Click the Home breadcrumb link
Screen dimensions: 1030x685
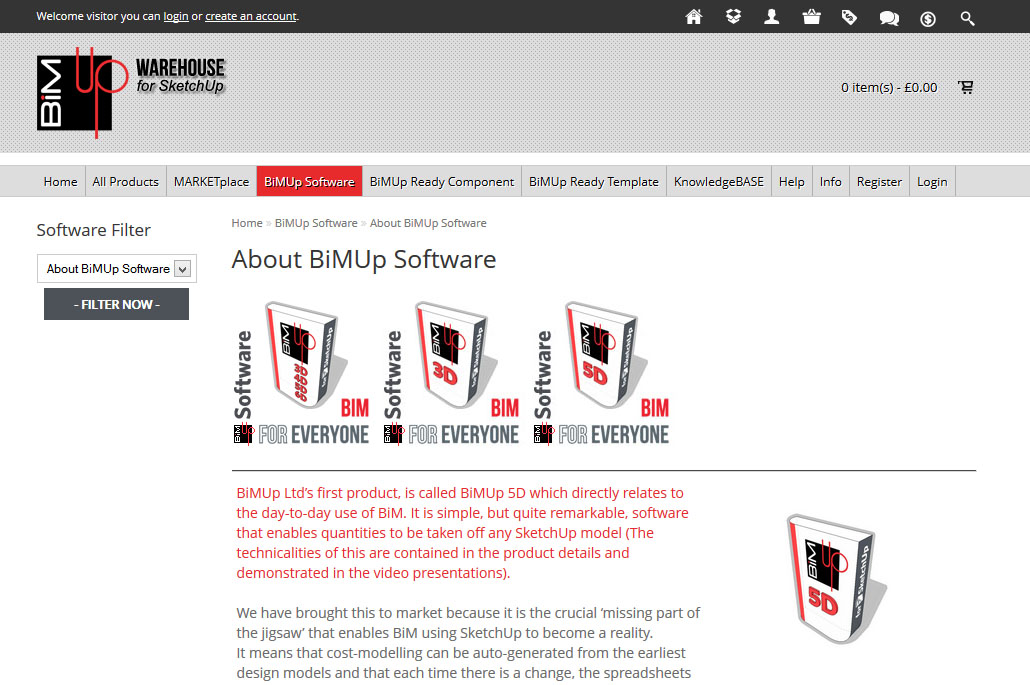click(247, 223)
